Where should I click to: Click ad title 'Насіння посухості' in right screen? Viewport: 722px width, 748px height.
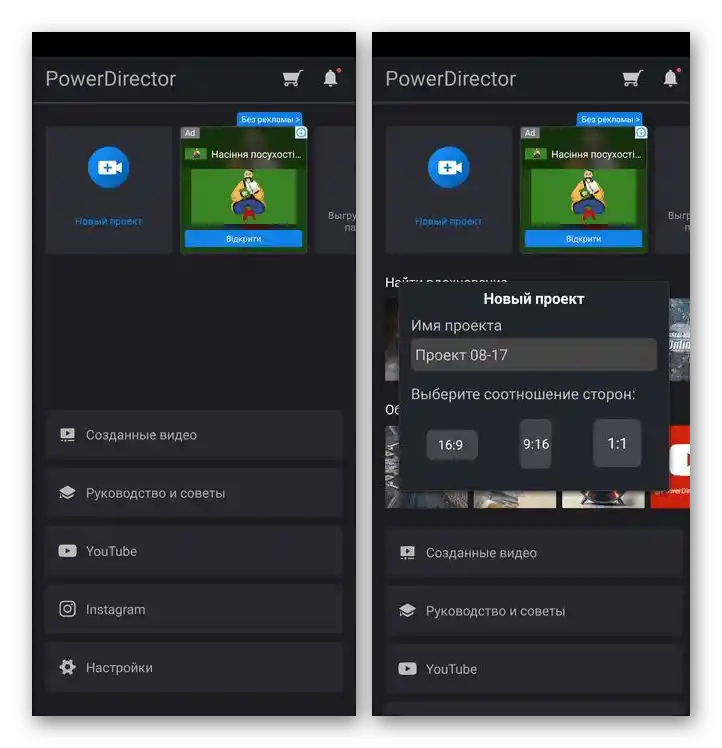[596, 155]
